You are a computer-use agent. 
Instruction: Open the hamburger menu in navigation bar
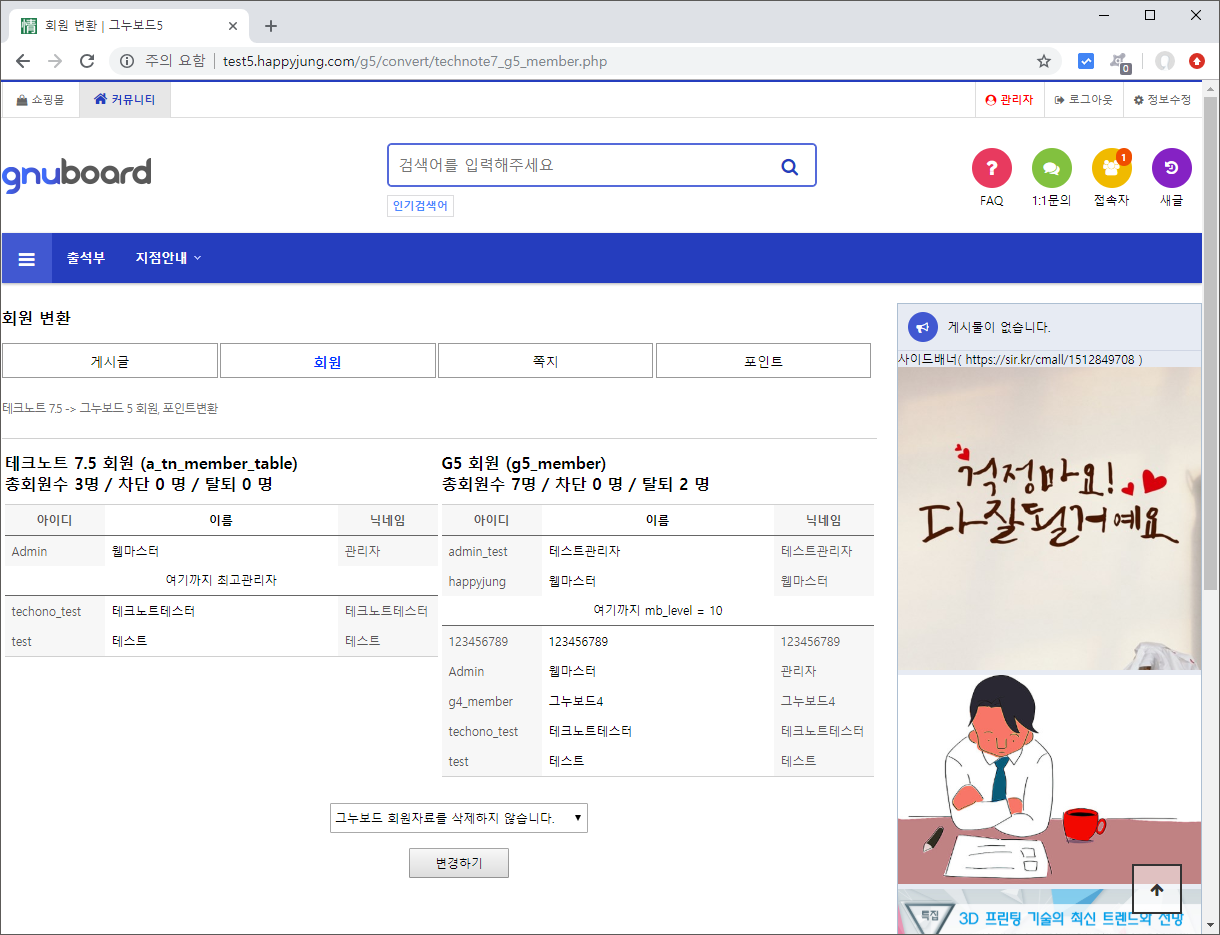(x=27, y=259)
